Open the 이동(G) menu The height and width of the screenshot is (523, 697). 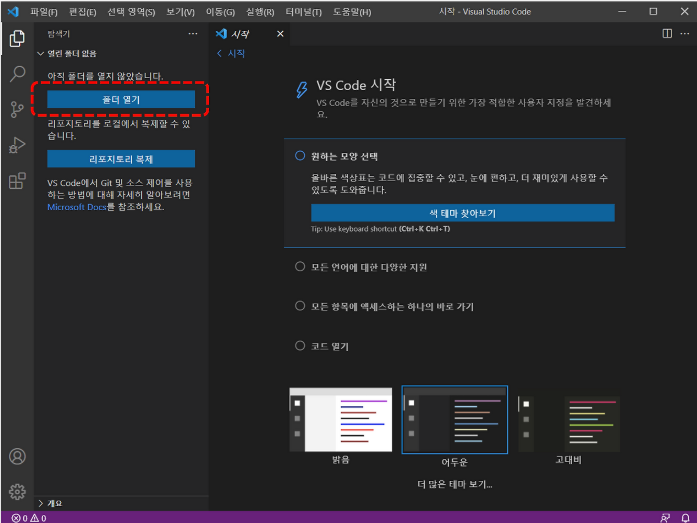[x=220, y=12]
